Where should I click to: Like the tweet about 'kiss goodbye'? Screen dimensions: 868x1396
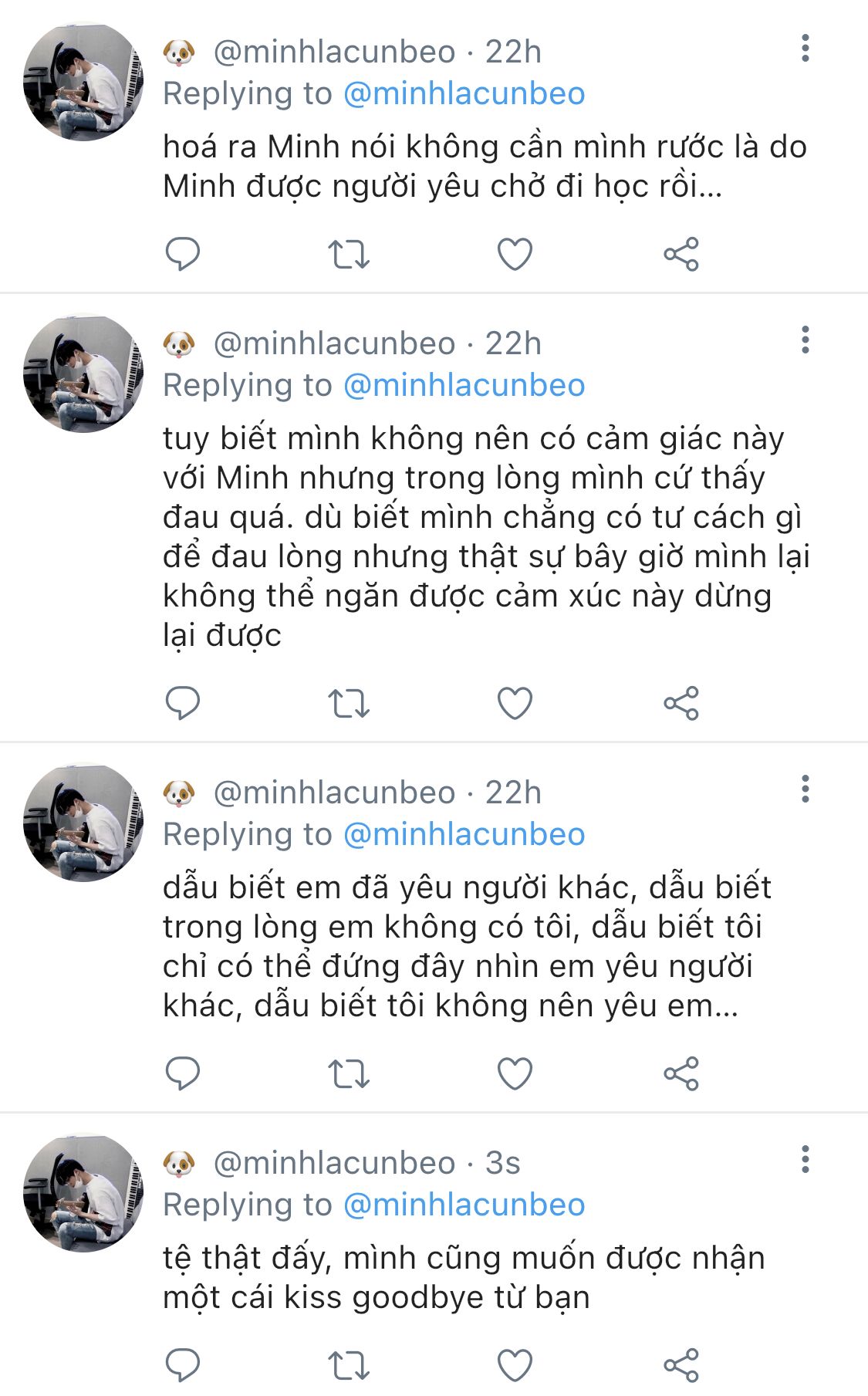(x=515, y=1365)
